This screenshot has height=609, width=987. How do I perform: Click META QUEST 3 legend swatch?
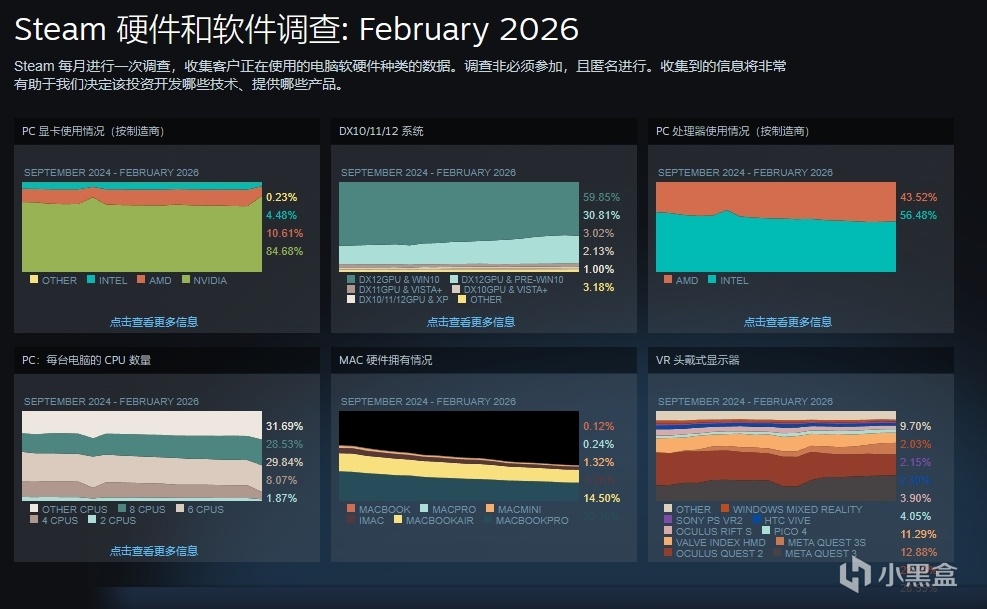[777, 552]
